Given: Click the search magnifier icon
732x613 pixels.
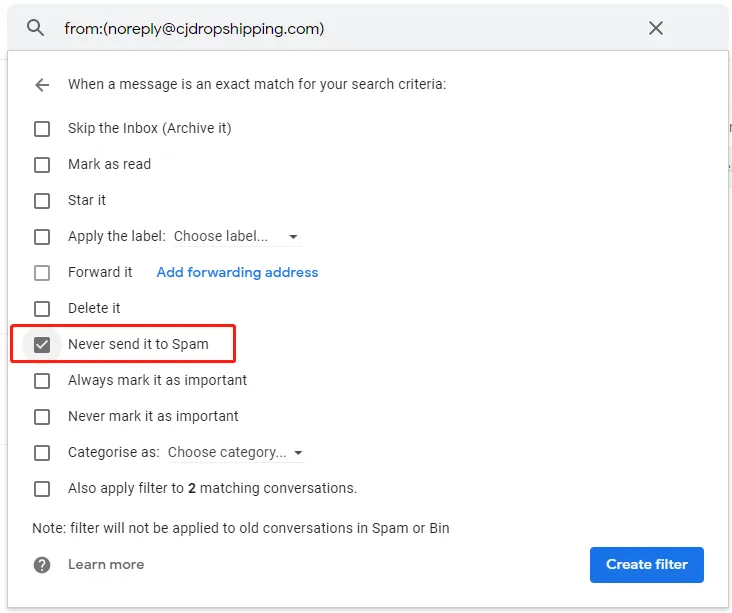Looking at the screenshot, I should [36, 28].
